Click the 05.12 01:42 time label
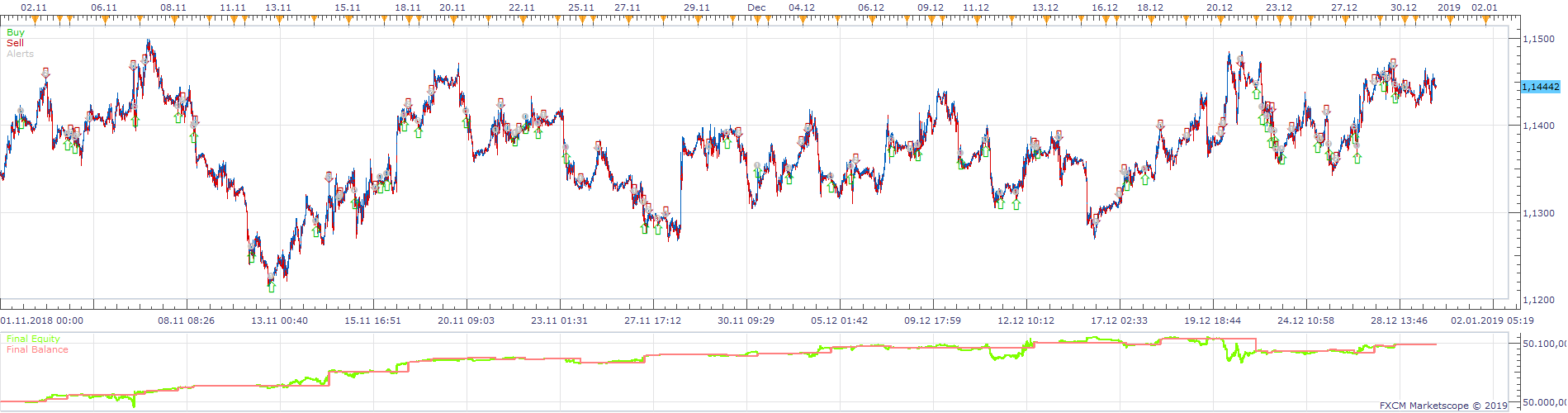 point(840,320)
